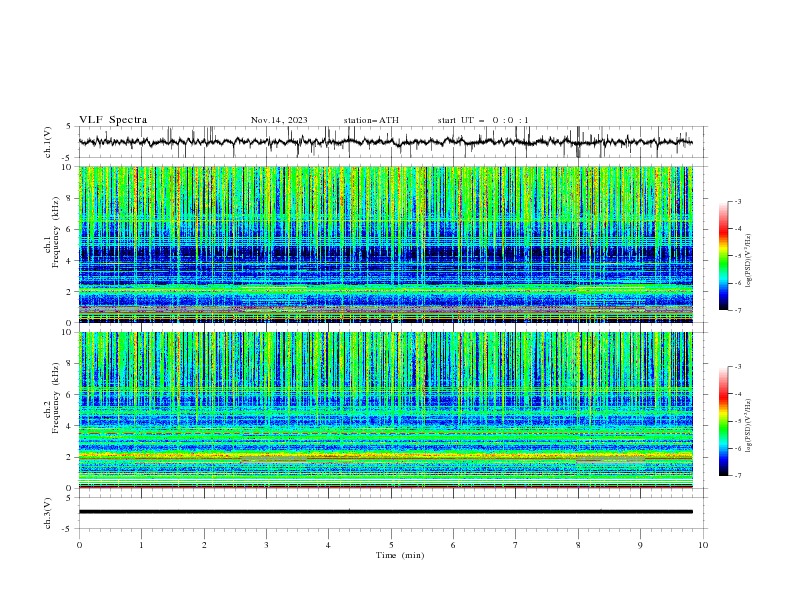
Task: Click the "VLF Spectra" title text
Action: tap(113, 120)
